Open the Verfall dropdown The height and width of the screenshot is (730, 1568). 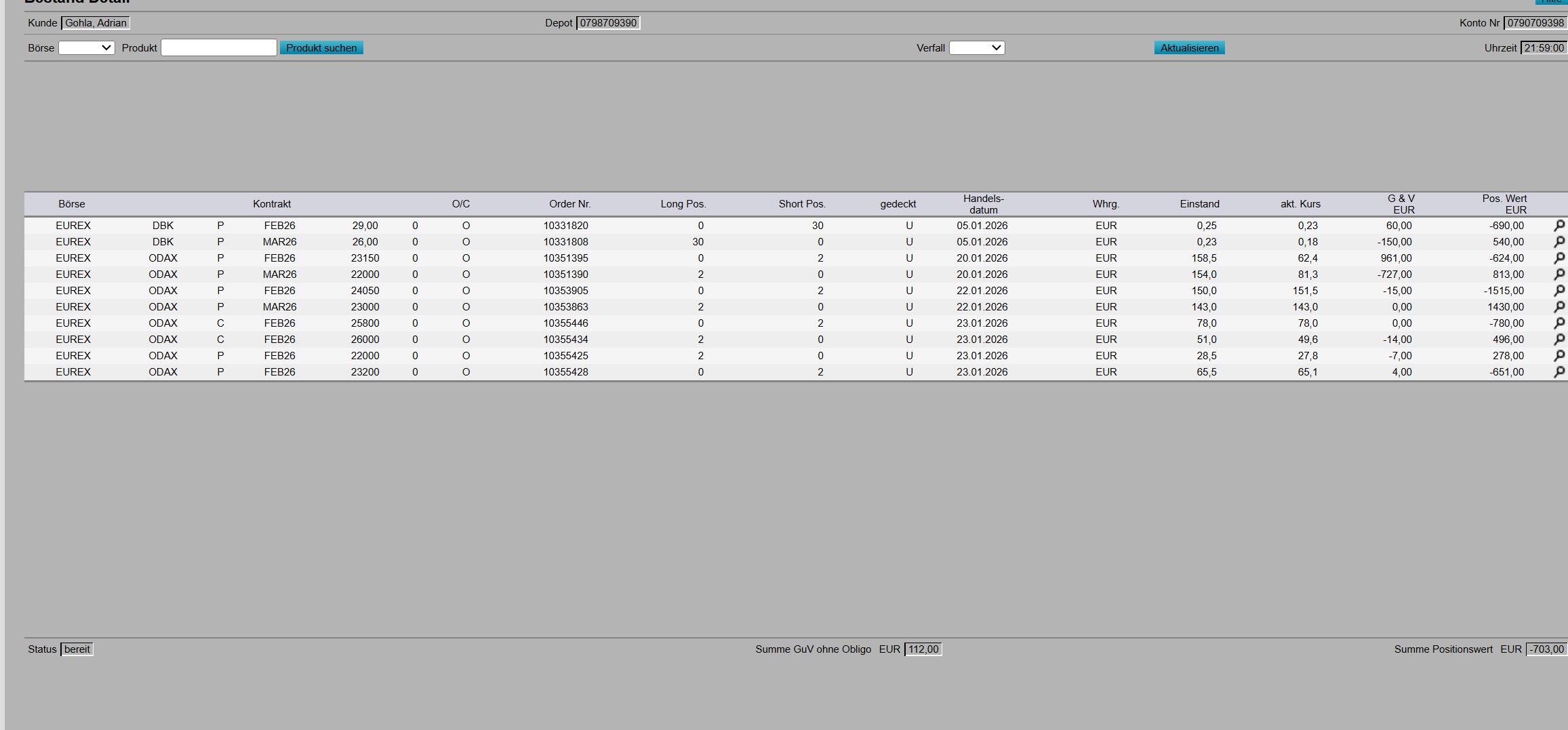point(976,47)
